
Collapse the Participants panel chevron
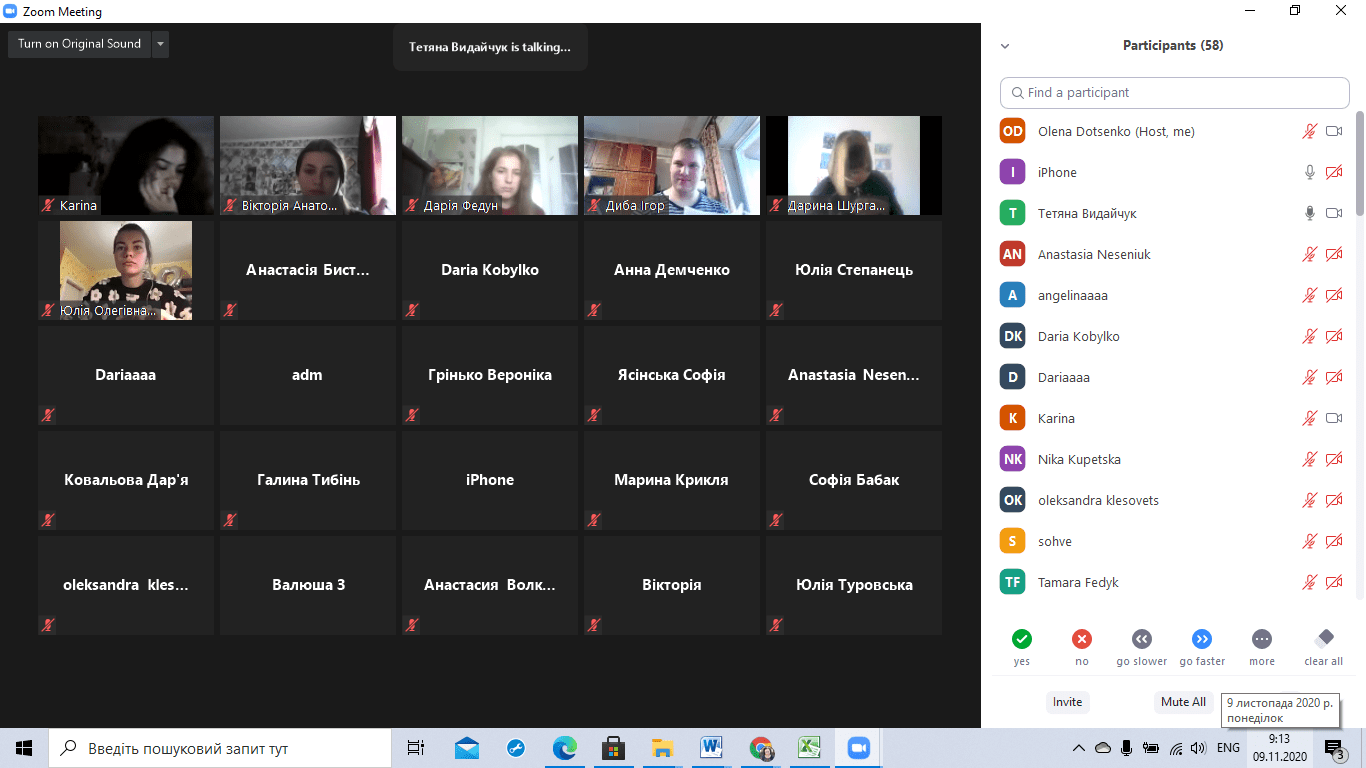click(x=1005, y=46)
